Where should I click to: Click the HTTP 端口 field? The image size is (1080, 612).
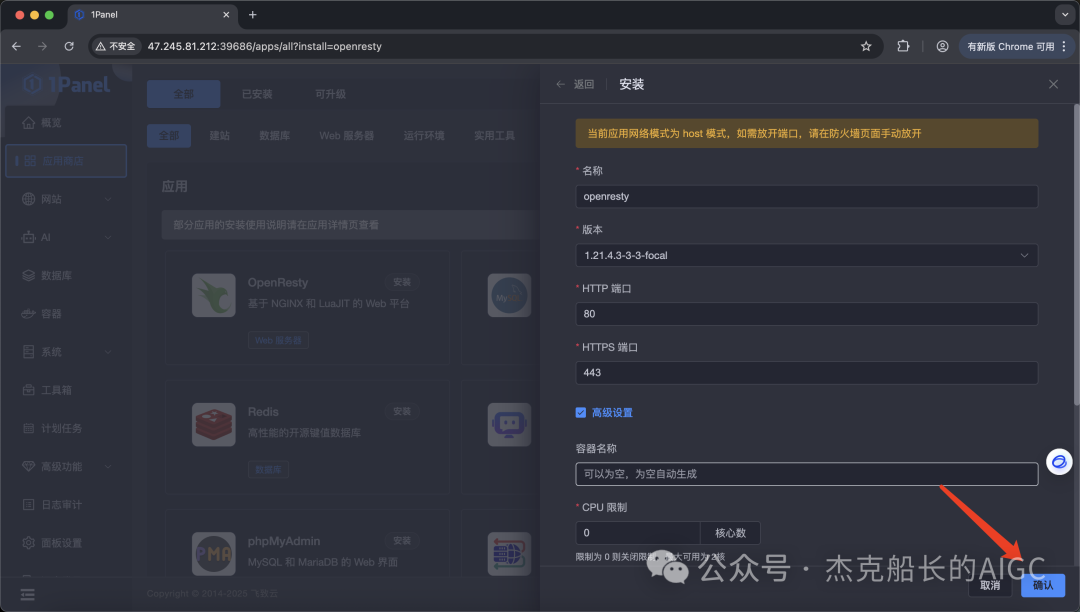(x=807, y=314)
